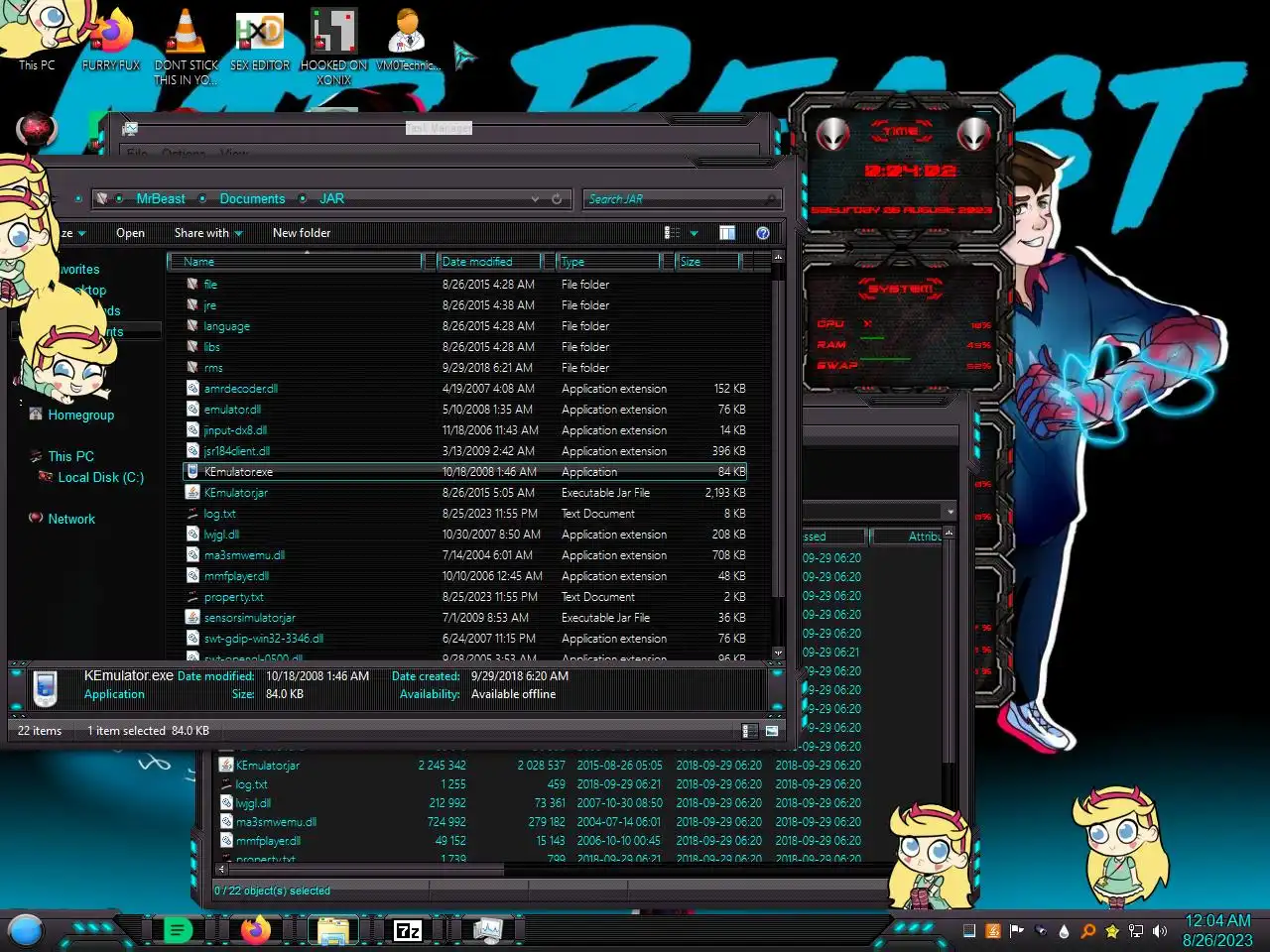
Task: Click the Explorer help question mark icon
Action: click(x=763, y=233)
